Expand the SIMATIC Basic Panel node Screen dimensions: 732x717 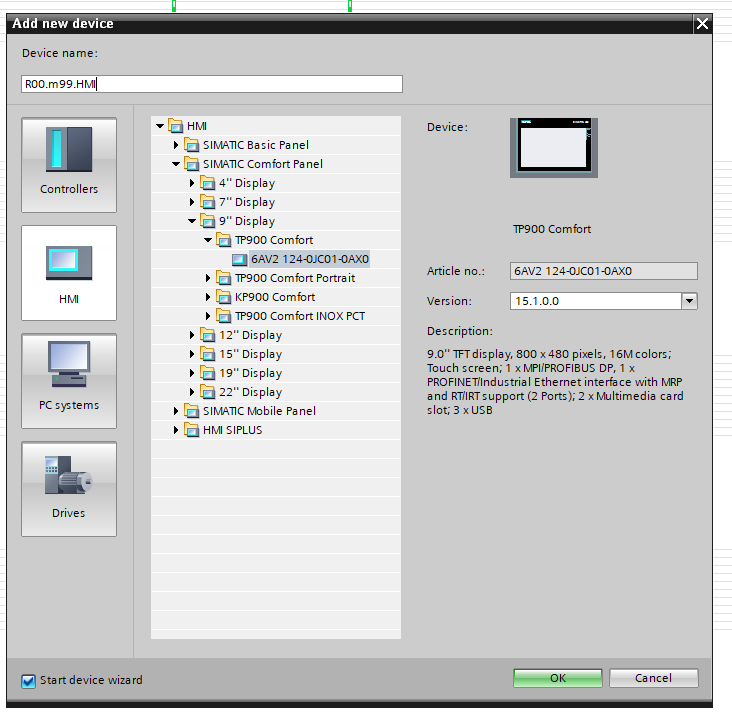coord(176,145)
